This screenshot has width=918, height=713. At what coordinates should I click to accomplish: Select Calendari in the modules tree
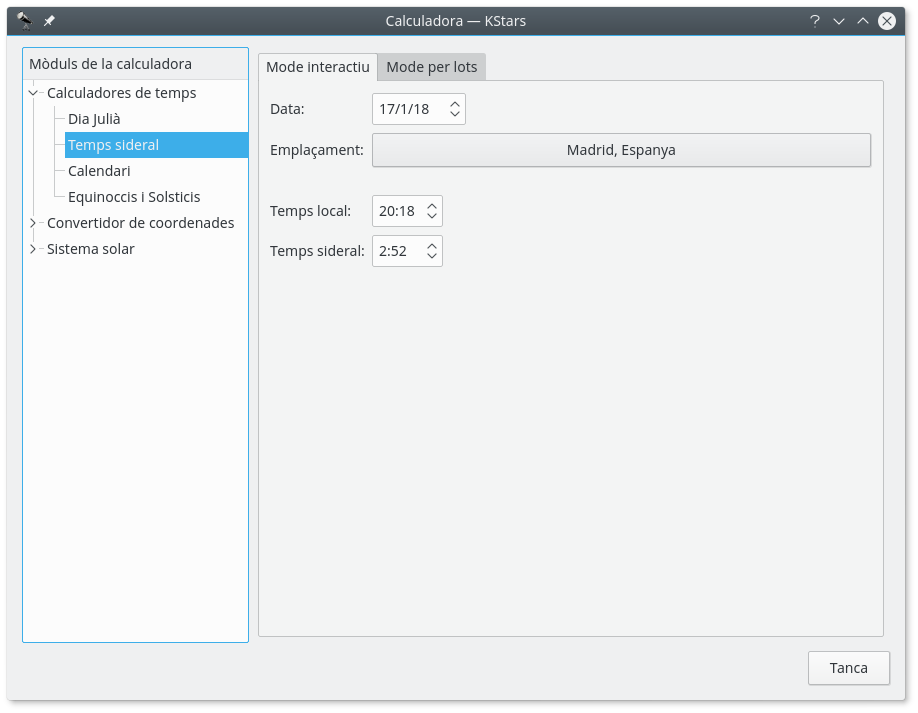tap(99, 171)
